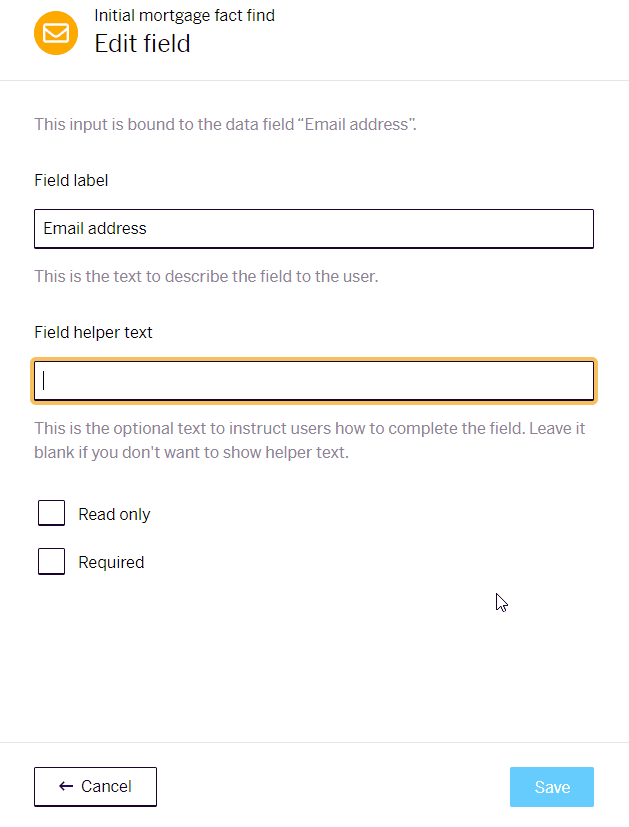This screenshot has height=827, width=629.
Task: Click the 'Field label' caption
Action: (71, 180)
